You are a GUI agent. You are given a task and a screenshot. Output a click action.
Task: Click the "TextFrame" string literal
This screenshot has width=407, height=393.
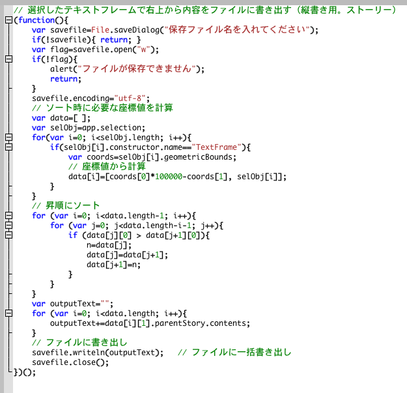click(216, 147)
